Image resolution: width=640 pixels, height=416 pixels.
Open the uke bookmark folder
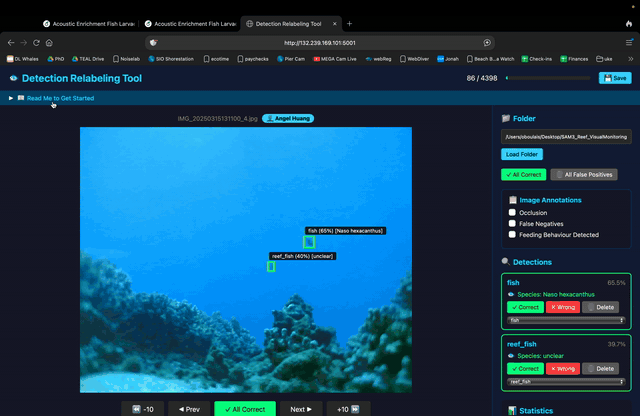pos(604,59)
